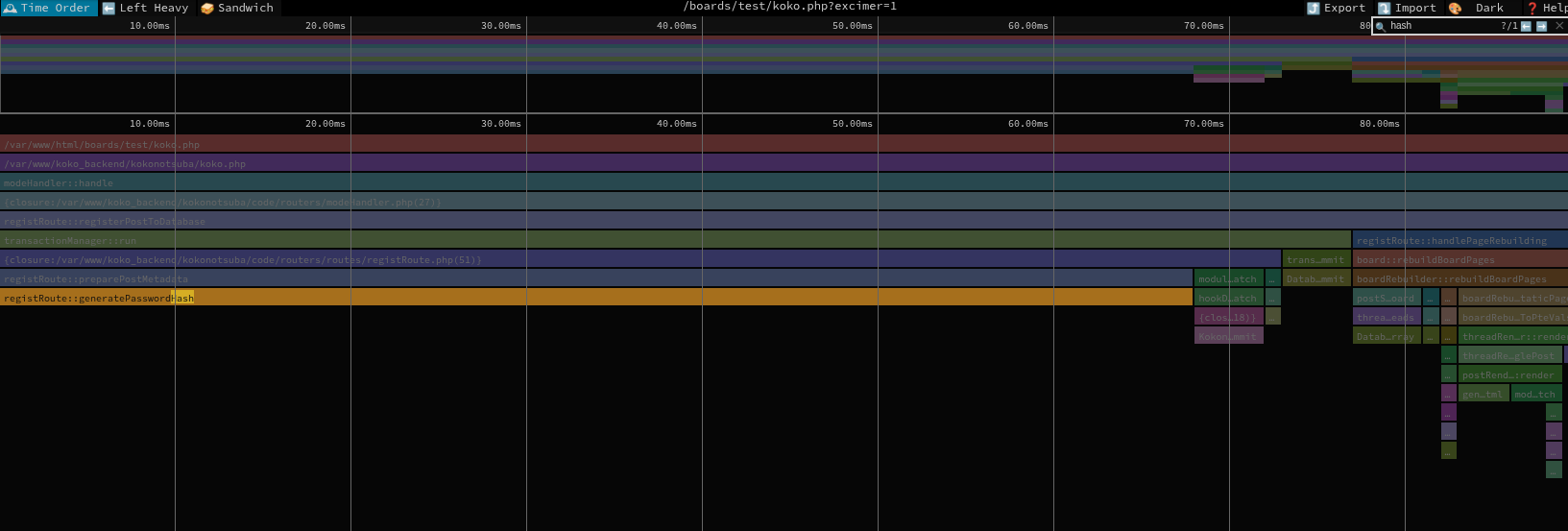Switch to Time Order view
This screenshot has width=1568, height=531.
coord(48,8)
